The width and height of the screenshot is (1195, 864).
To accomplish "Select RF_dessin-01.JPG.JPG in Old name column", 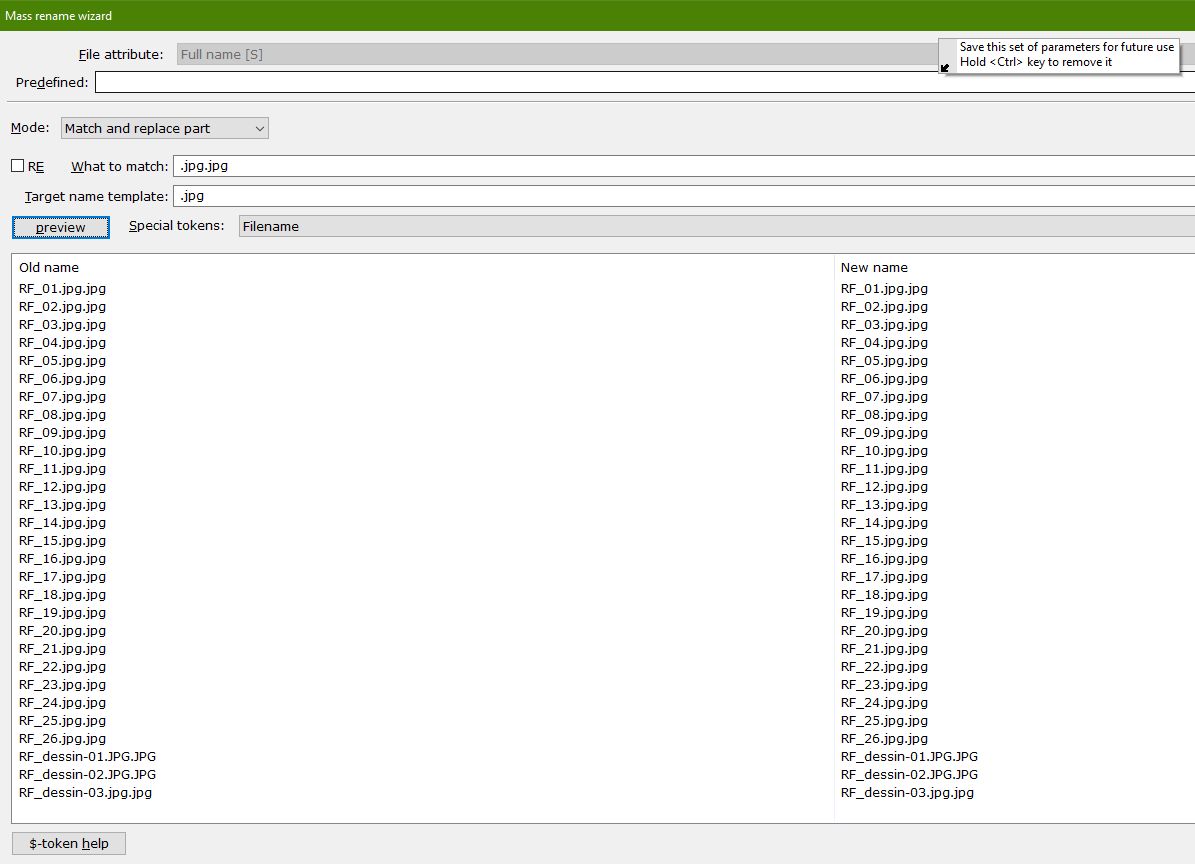I will point(87,756).
